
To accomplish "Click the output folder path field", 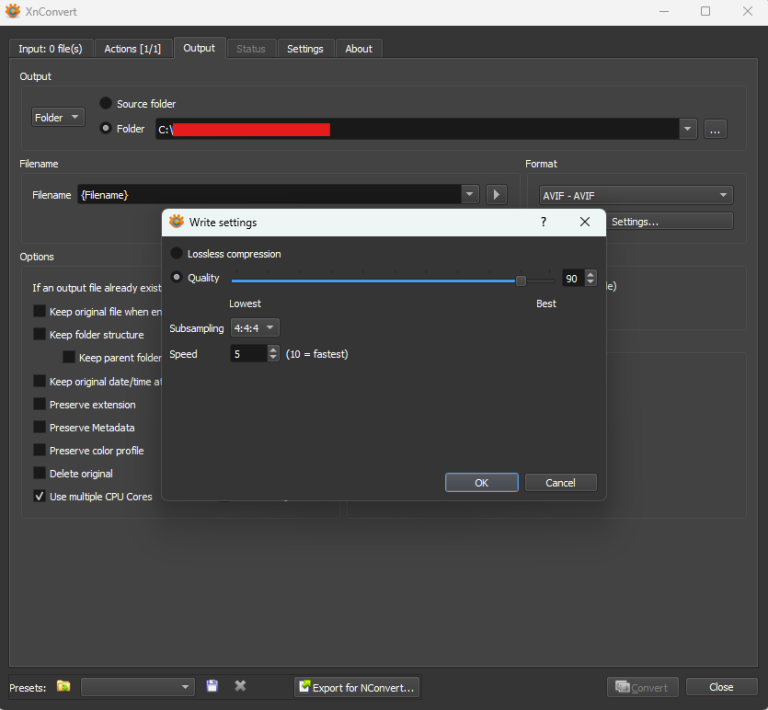I will (x=418, y=129).
